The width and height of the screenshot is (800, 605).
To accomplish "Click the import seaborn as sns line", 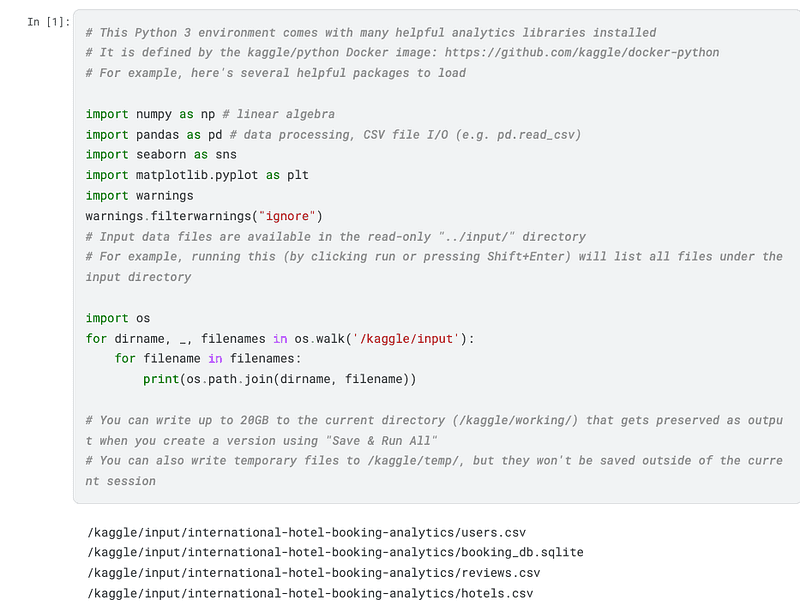I will coord(161,155).
